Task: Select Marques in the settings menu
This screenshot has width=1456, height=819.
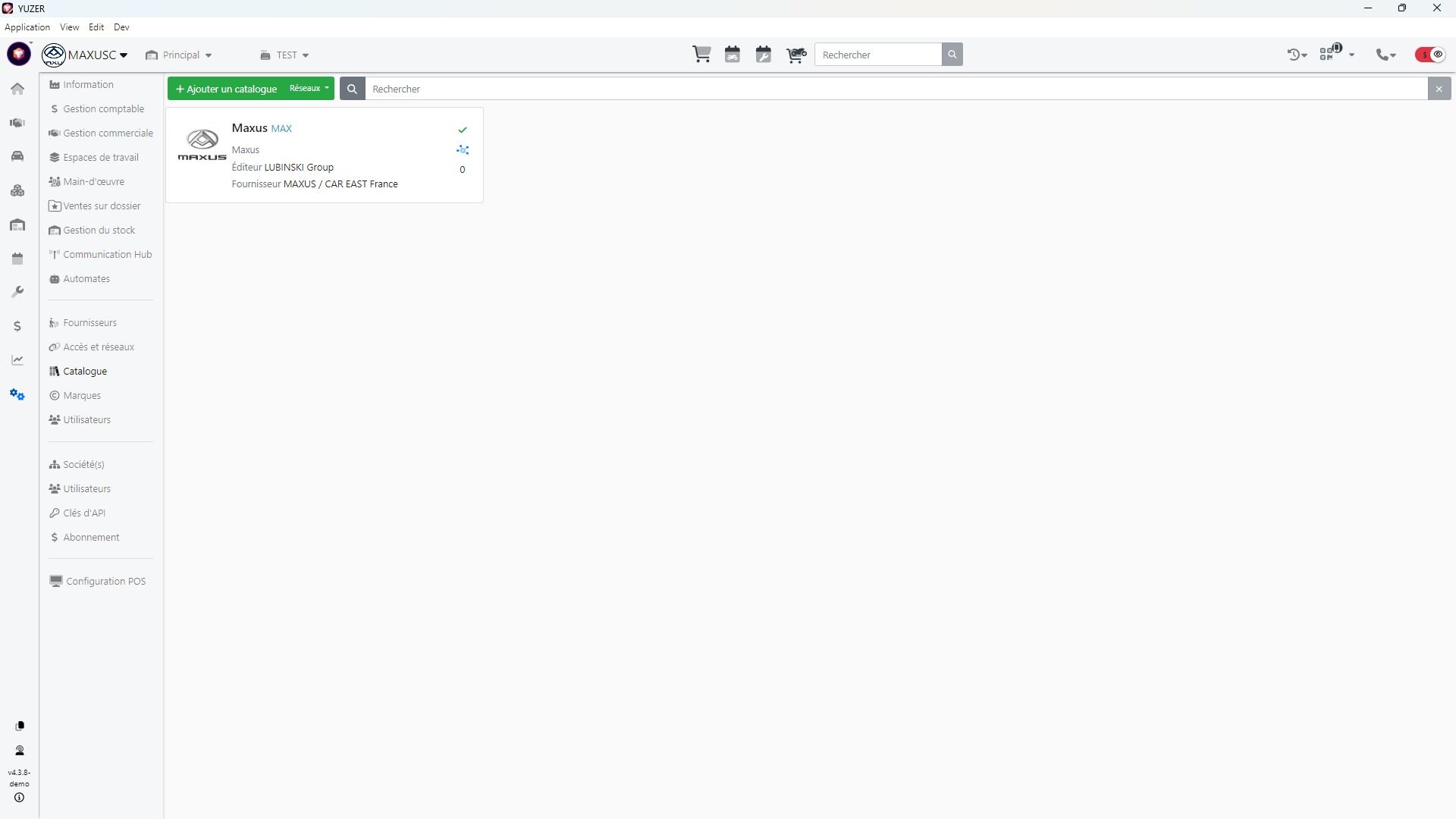Action: 82,396
